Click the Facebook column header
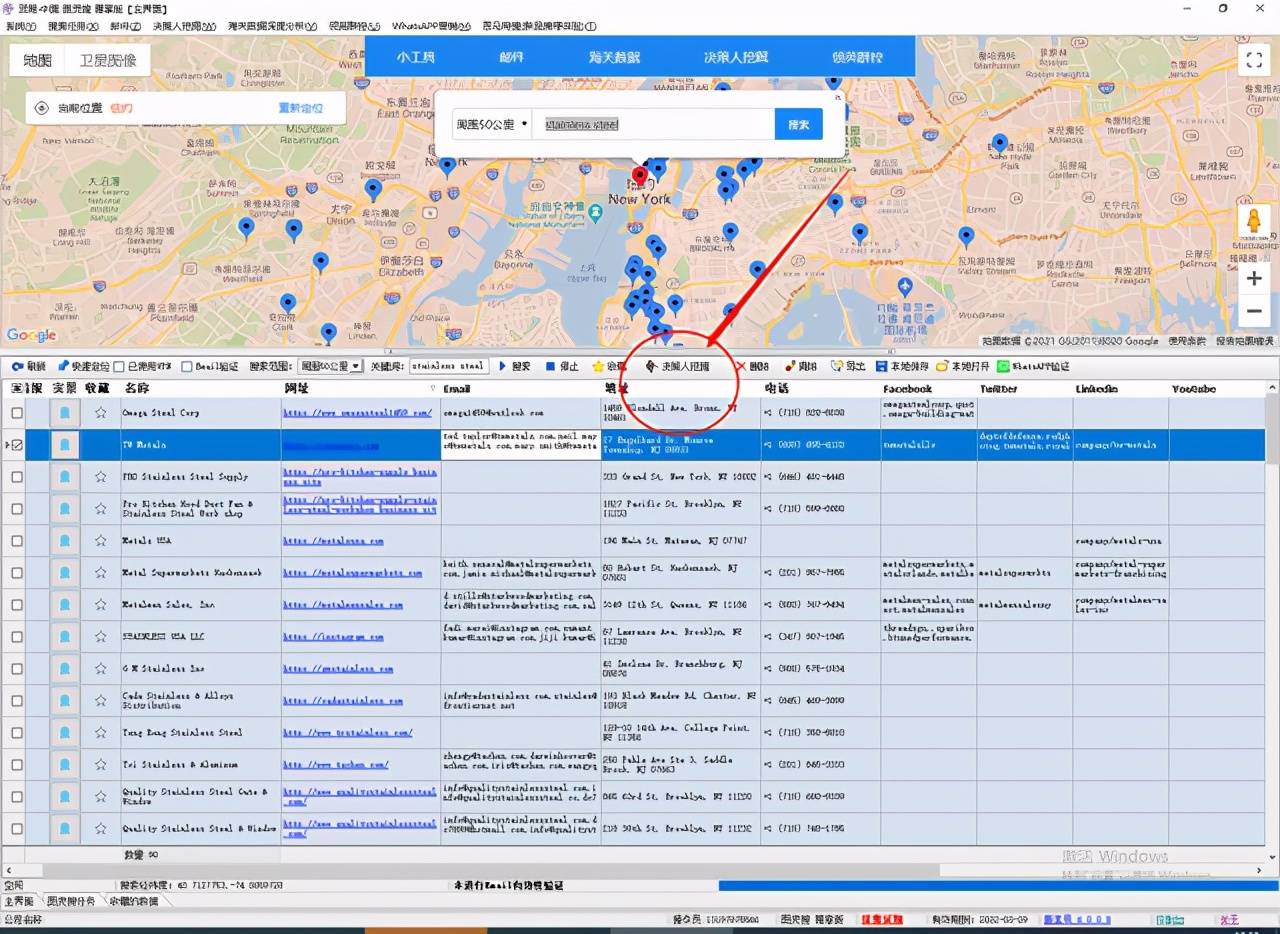 pyautogui.click(x=928, y=389)
